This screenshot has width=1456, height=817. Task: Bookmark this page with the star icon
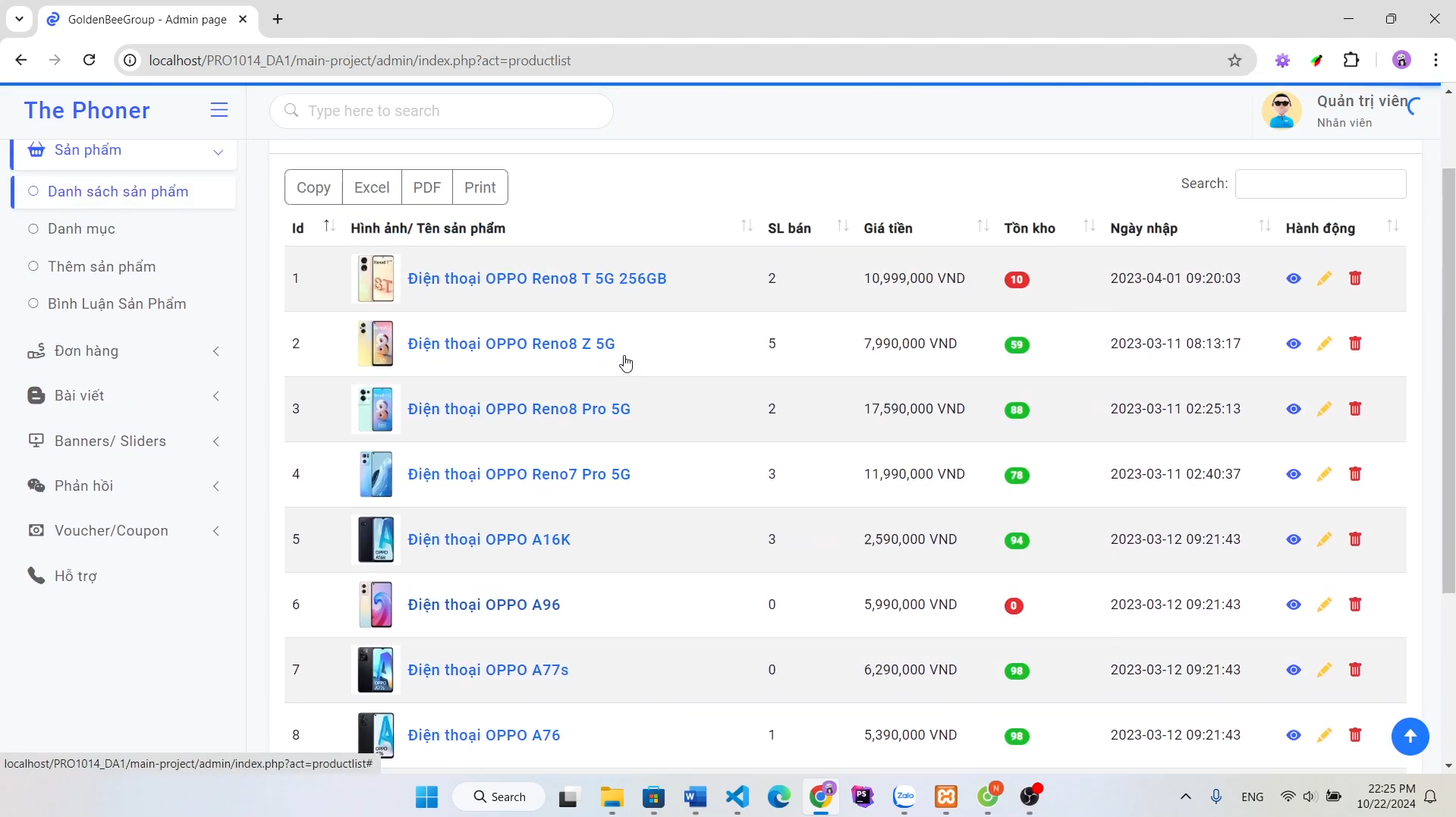click(1234, 61)
